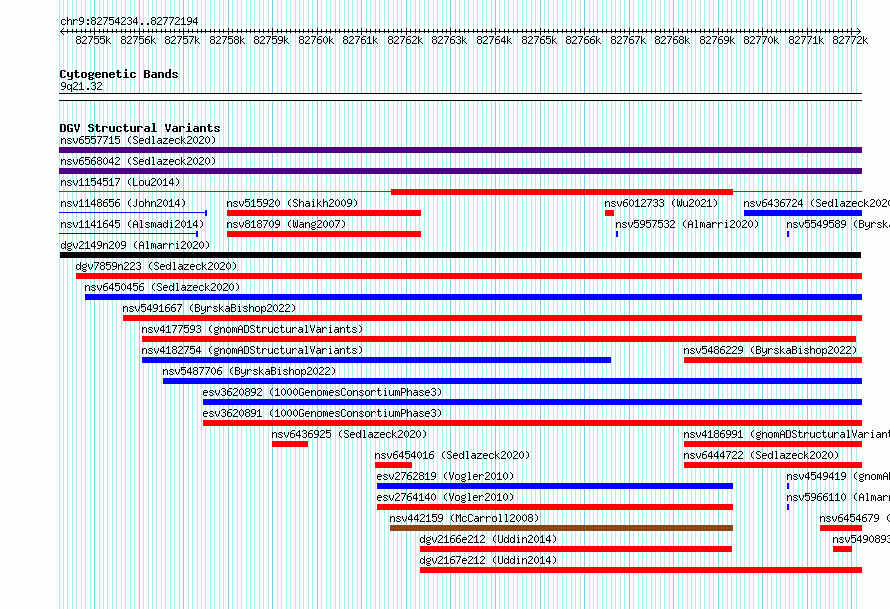Screen dimensions: 890x609
Task: Open nsv6436925 (Sedlazeck2020) label
Action: pos(349,434)
